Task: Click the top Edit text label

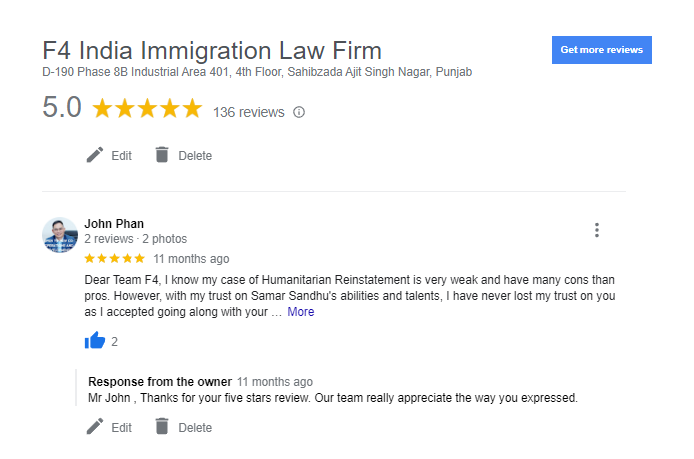Action: click(x=121, y=156)
